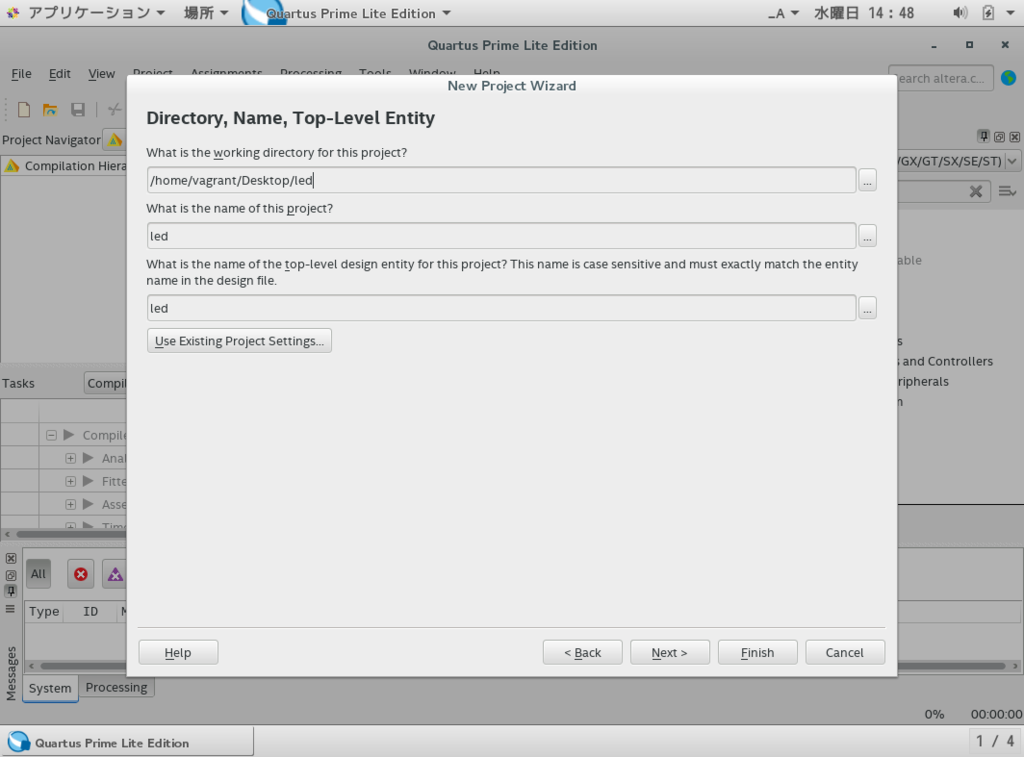Viewport: 1024px width, 757px height.
Task: Browse for the project name
Action: click(867, 236)
